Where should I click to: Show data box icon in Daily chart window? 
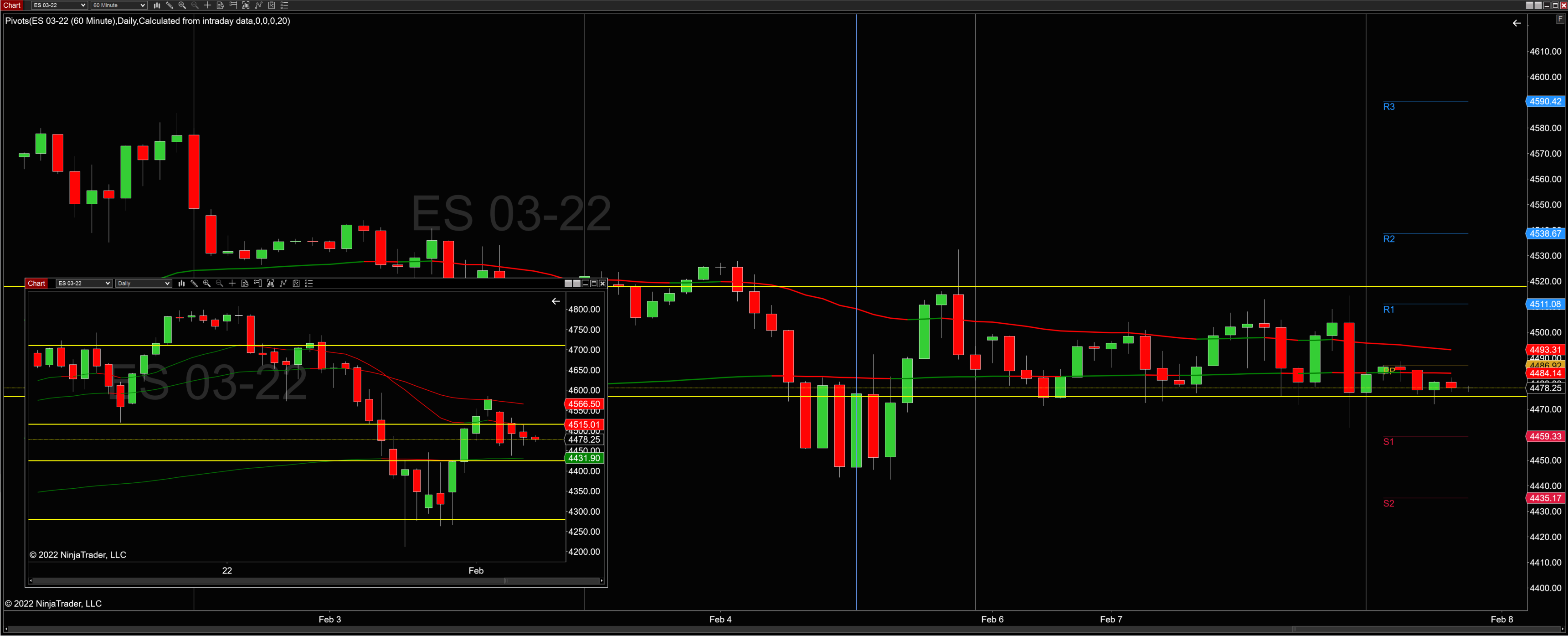pos(245,283)
